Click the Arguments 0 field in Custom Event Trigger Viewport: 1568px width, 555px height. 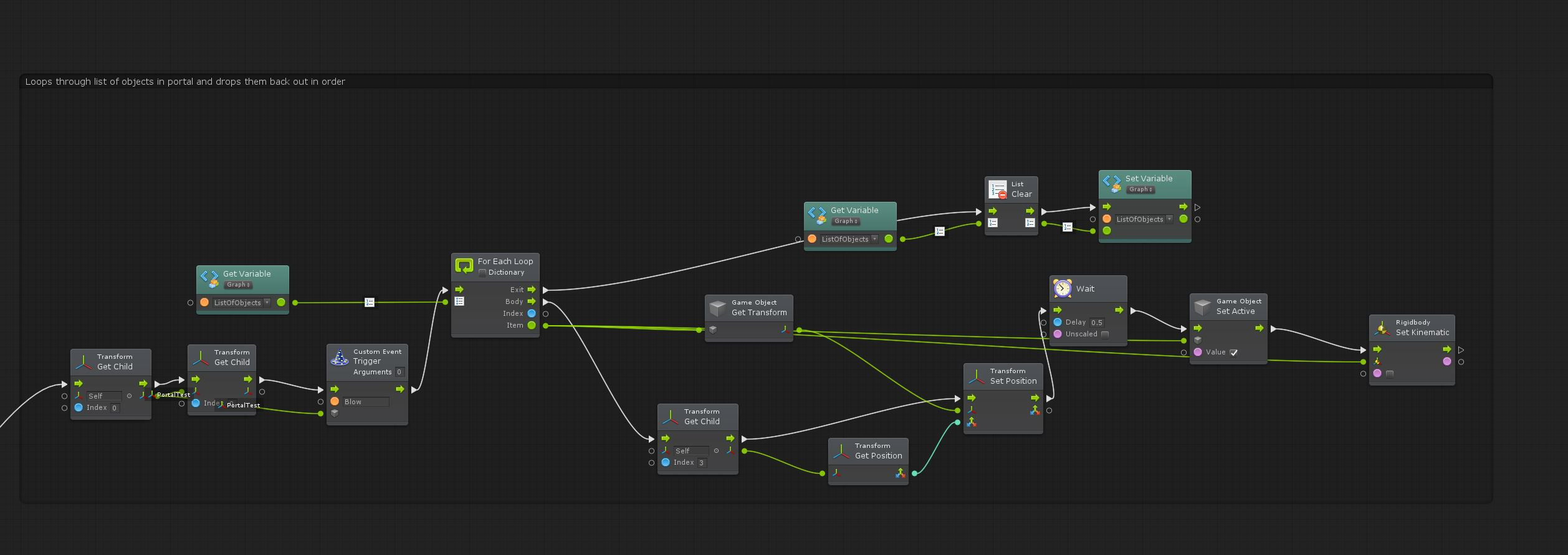pyautogui.click(x=399, y=372)
